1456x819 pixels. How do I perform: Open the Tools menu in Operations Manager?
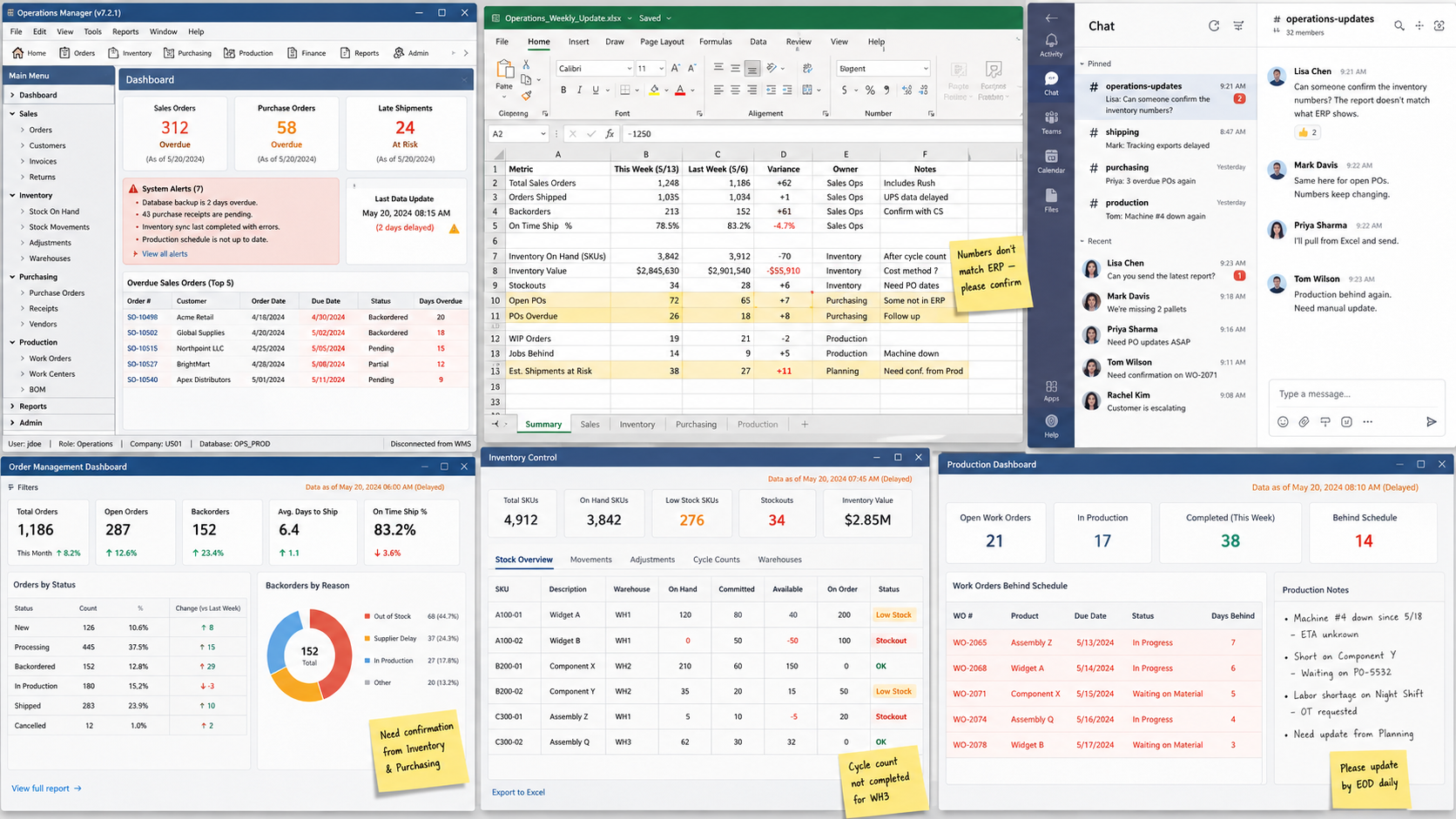tap(92, 31)
